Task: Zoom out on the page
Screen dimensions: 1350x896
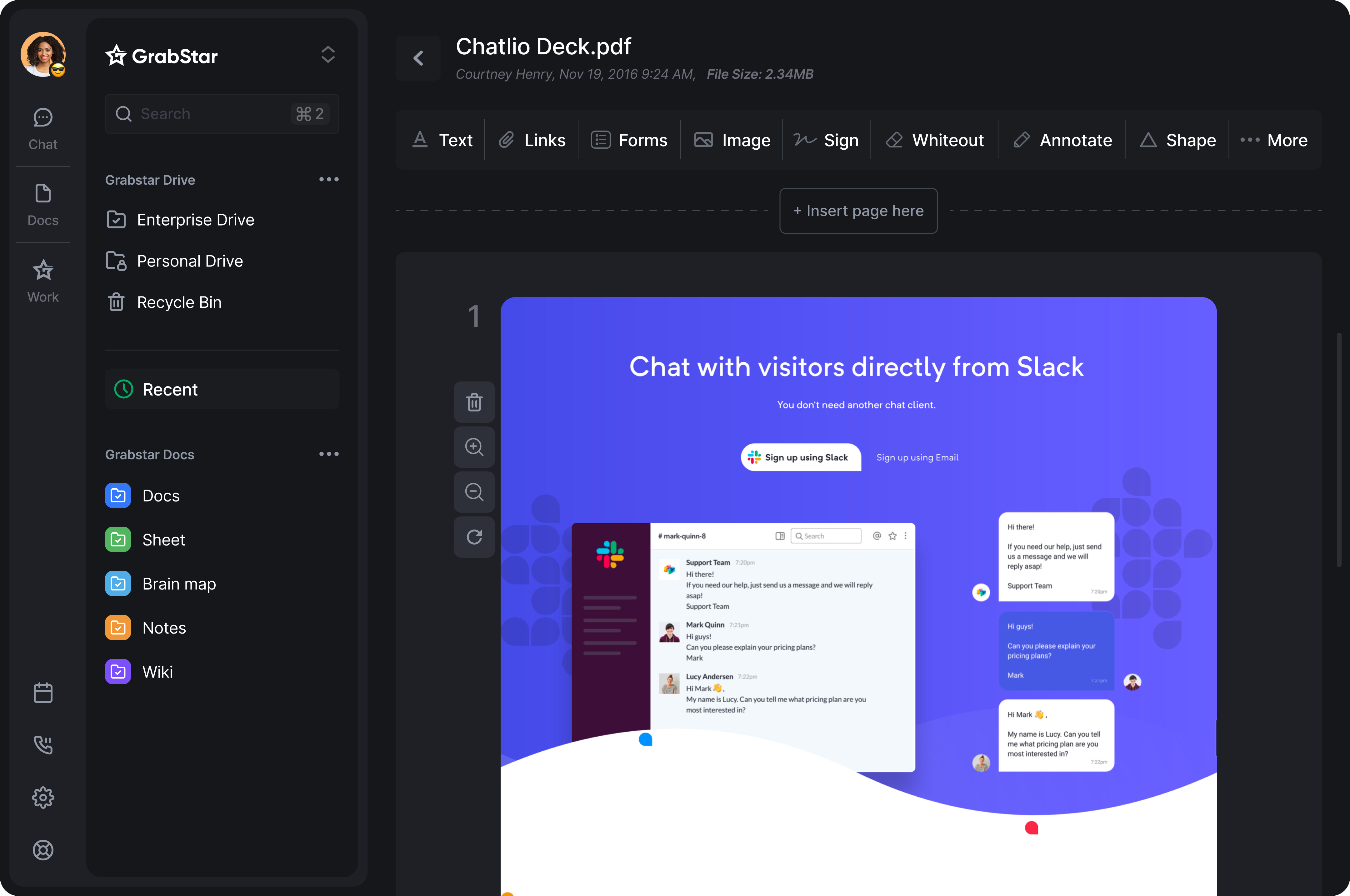Action: coord(474,491)
